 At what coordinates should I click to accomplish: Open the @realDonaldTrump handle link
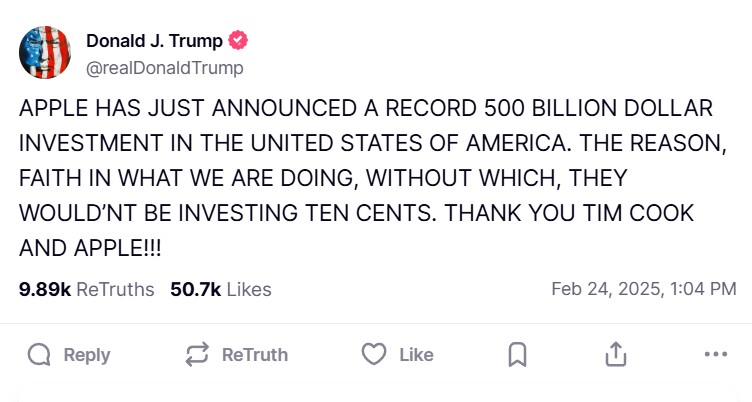(164, 68)
